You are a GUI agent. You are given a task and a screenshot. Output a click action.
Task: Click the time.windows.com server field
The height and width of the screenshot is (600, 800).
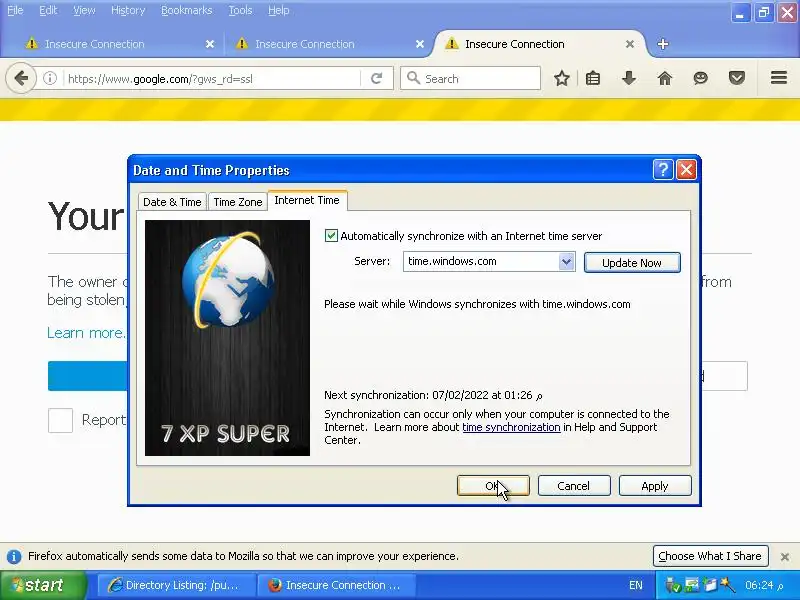481,262
